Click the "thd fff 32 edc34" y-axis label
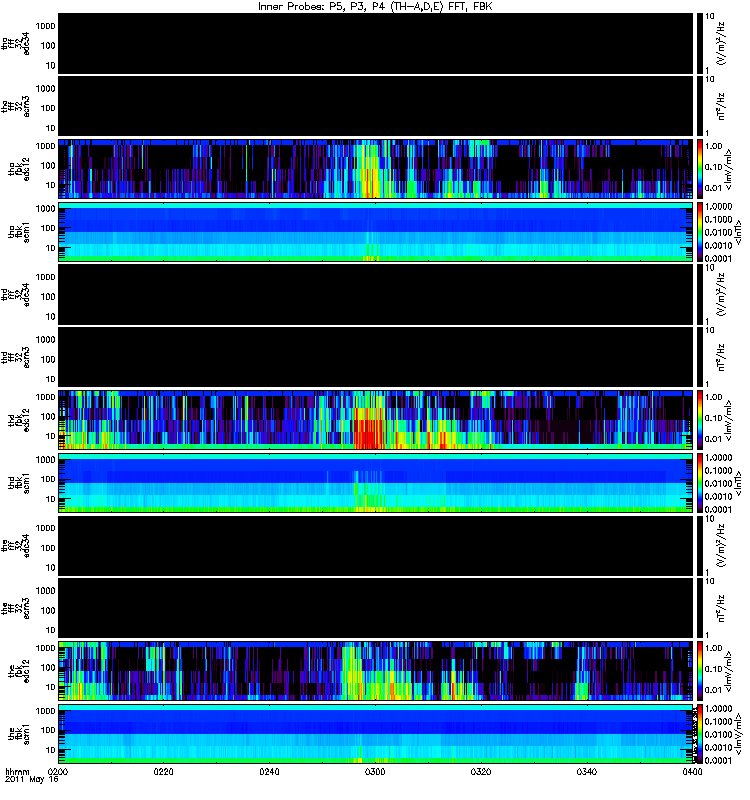The width and height of the screenshot is (750, 800). 16,294
